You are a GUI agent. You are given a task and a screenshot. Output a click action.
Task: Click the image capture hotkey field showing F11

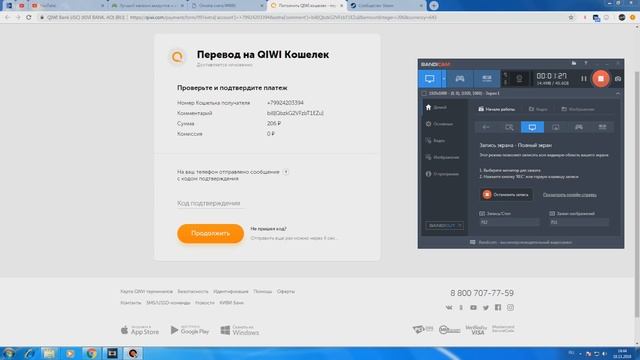coord(579,222)
